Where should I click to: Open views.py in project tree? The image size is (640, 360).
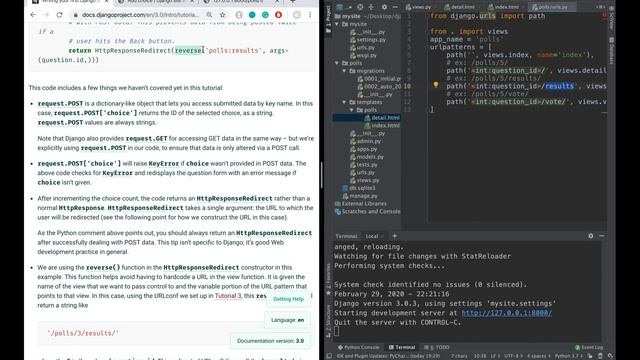[365, 180]
